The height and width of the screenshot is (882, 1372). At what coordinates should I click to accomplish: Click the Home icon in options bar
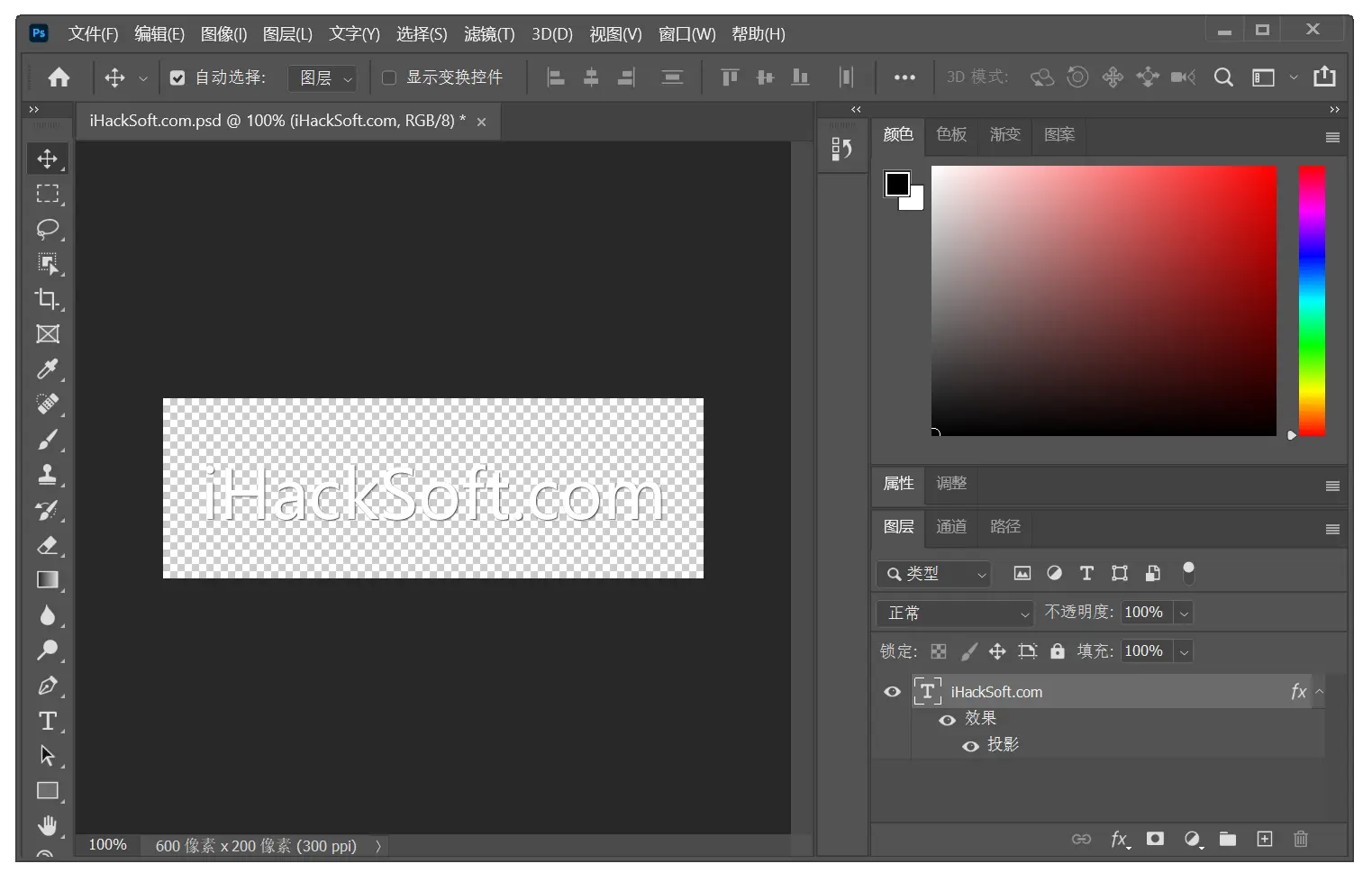(59, 77)
